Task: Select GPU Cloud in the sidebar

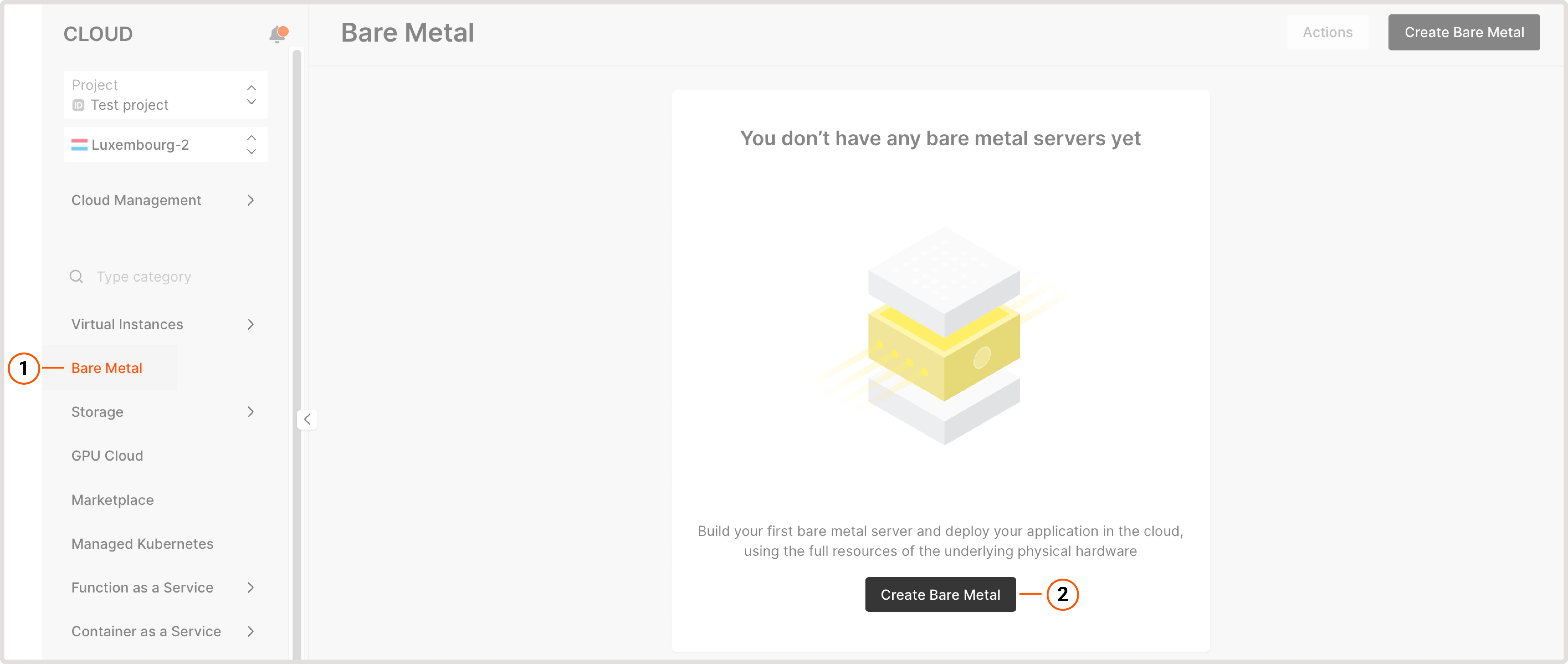Action: [107, 455]
